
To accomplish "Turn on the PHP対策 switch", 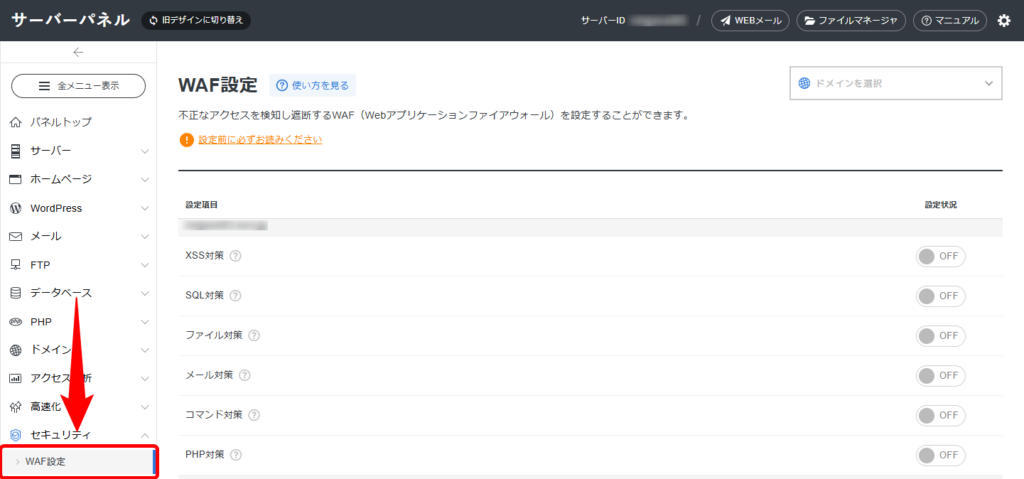I will 940,455.
